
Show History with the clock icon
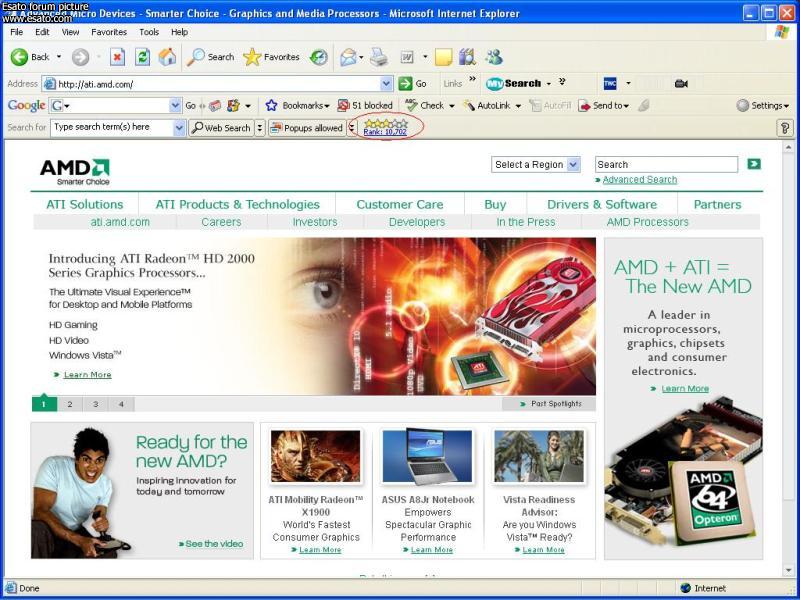(x=319, y=57)
